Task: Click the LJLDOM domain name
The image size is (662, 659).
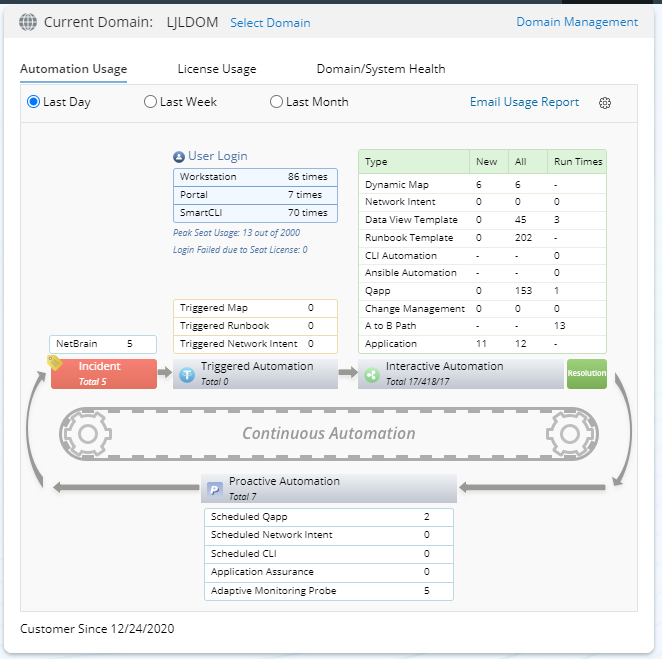Action: pos(193,22)
